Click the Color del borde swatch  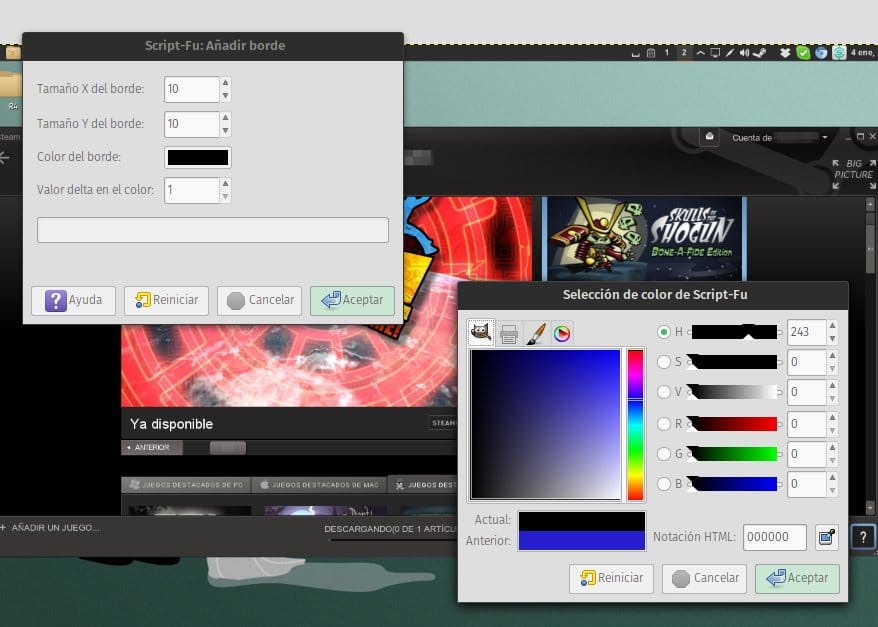[x=198, y=157]
